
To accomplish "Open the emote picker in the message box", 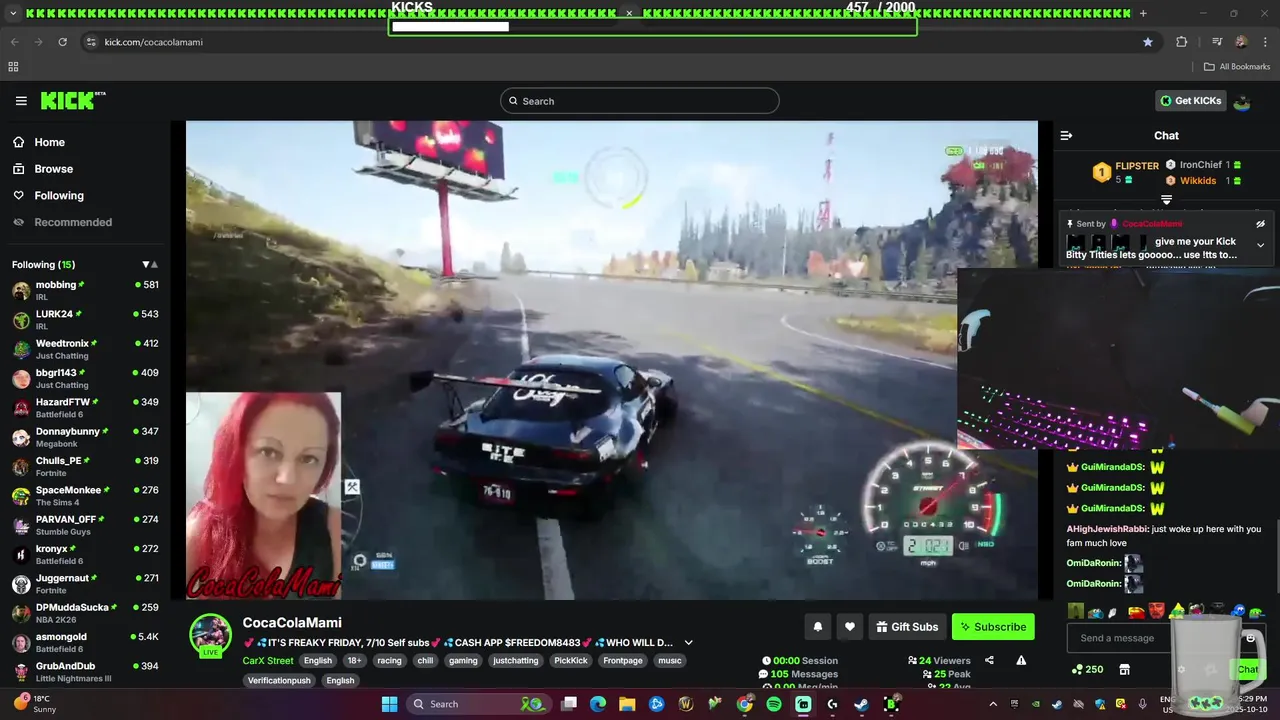I will 1250,638.
